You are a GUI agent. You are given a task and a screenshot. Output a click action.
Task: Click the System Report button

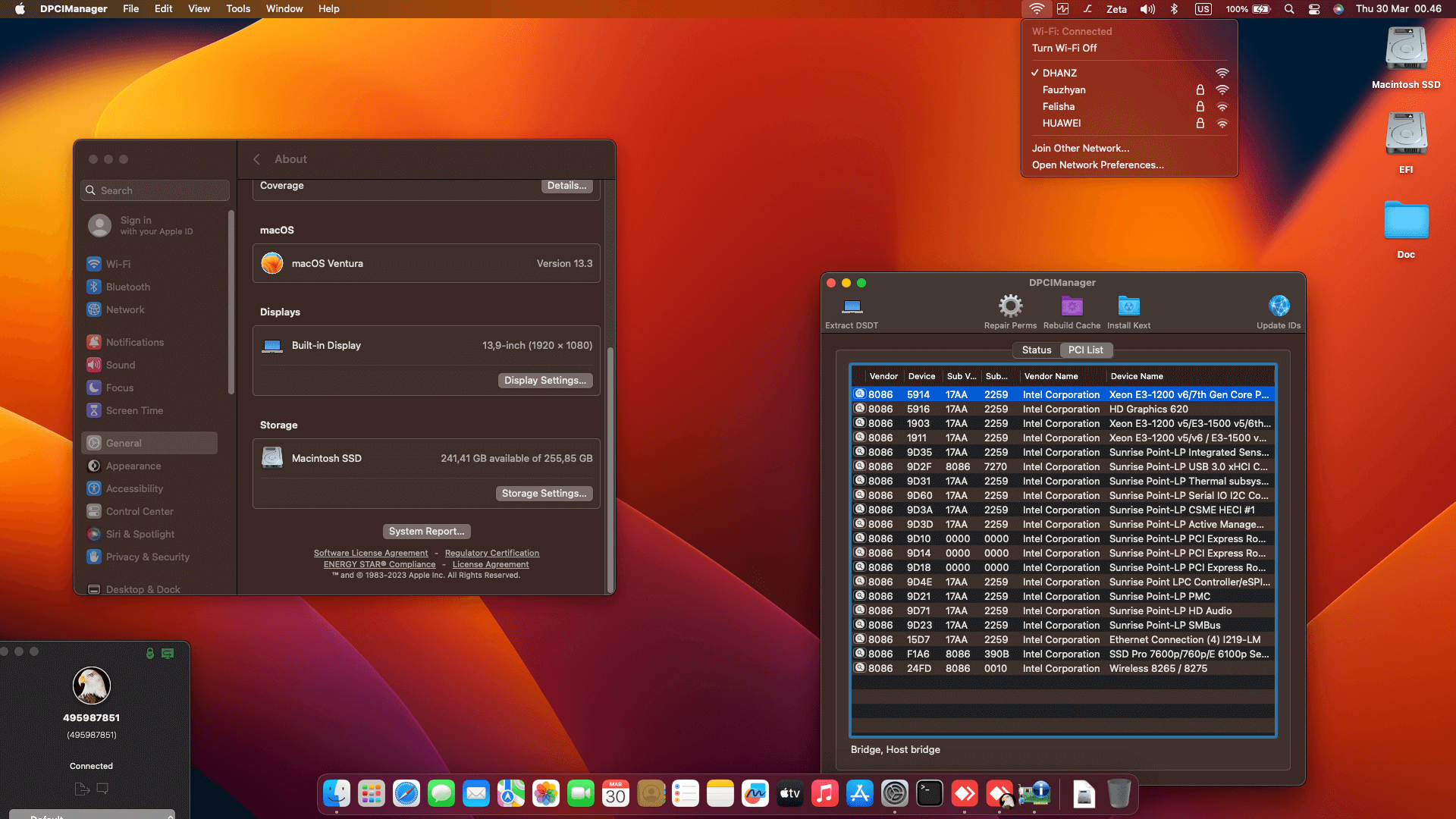pos(426,531)
